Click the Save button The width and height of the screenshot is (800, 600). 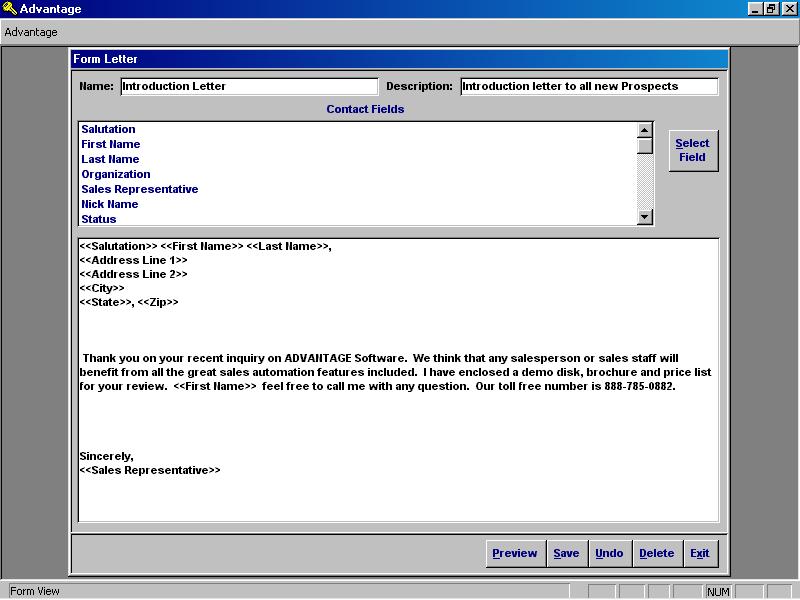[567, 554]
